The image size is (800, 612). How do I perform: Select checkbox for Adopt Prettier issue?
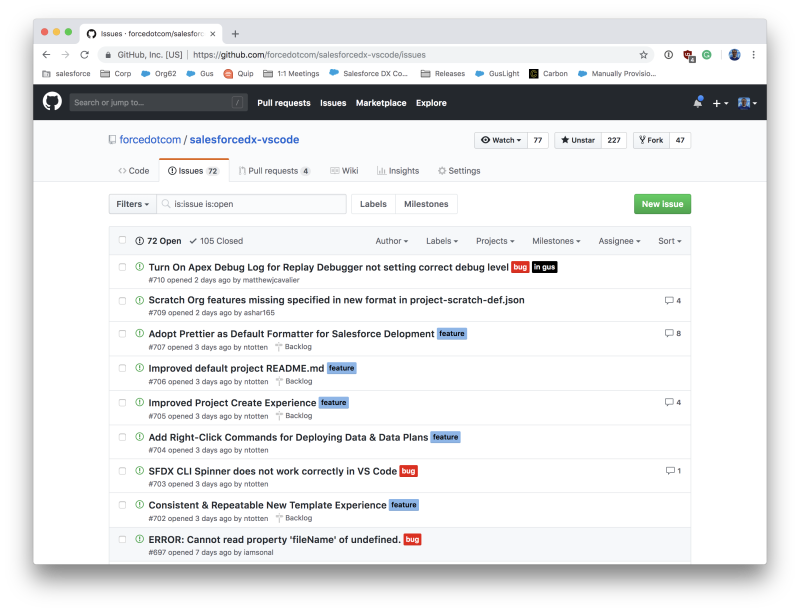tap(122, 334)
